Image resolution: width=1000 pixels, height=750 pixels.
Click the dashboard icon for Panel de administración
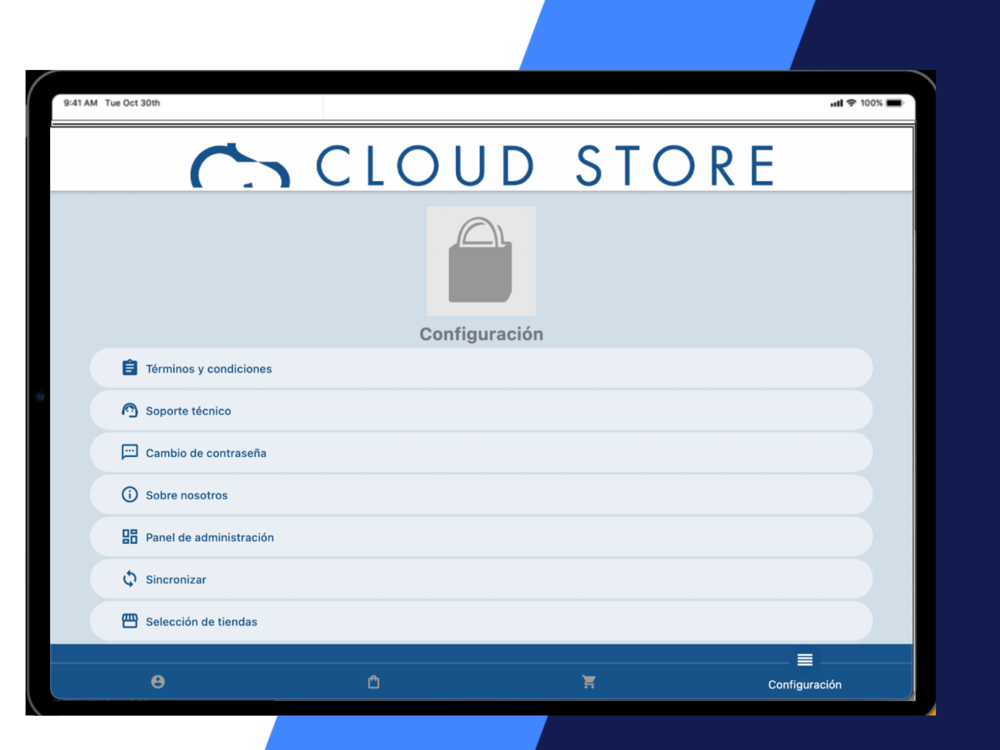coord(129,536)
